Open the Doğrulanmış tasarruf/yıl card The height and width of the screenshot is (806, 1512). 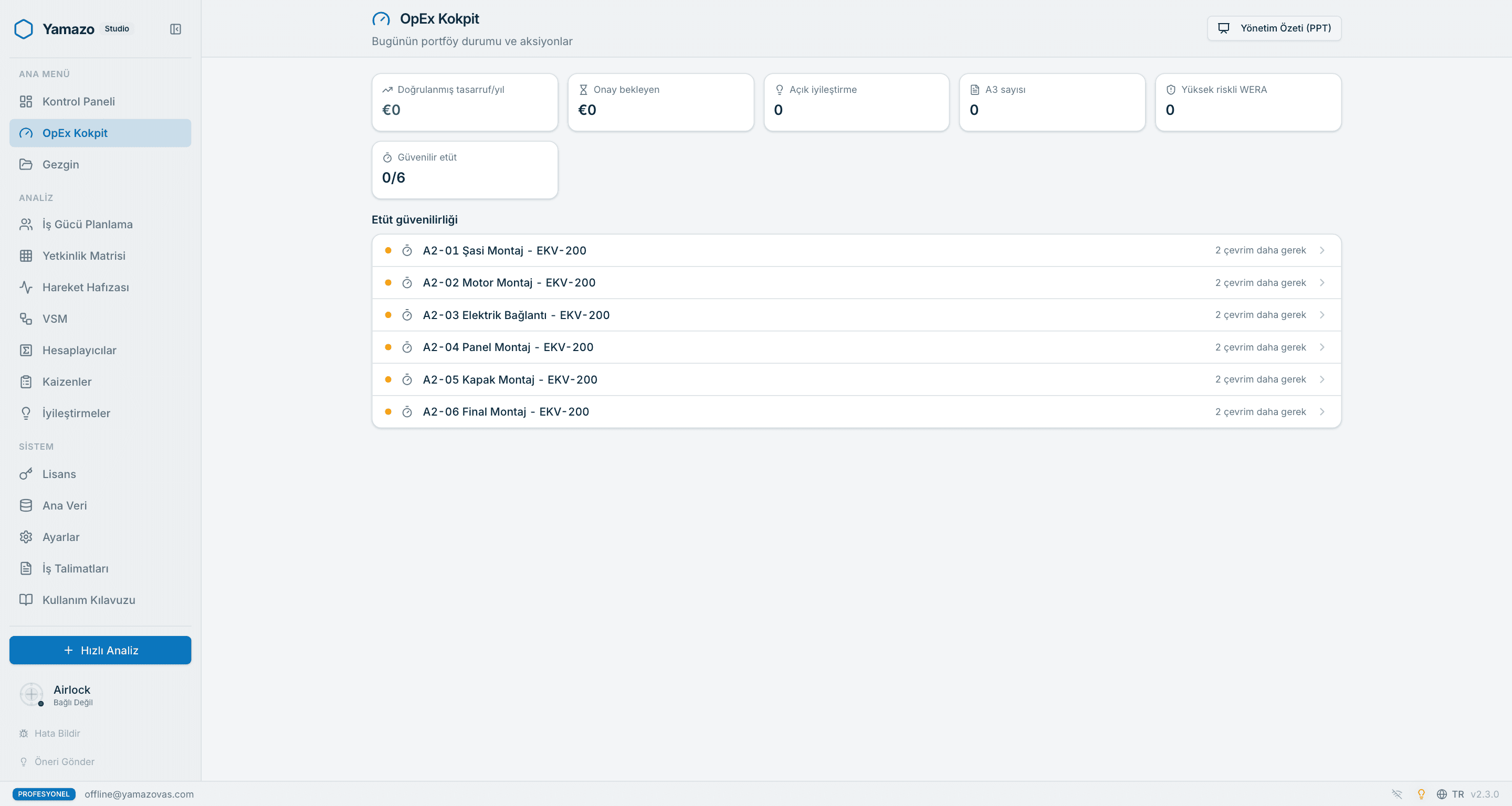(x=465, y=102)
